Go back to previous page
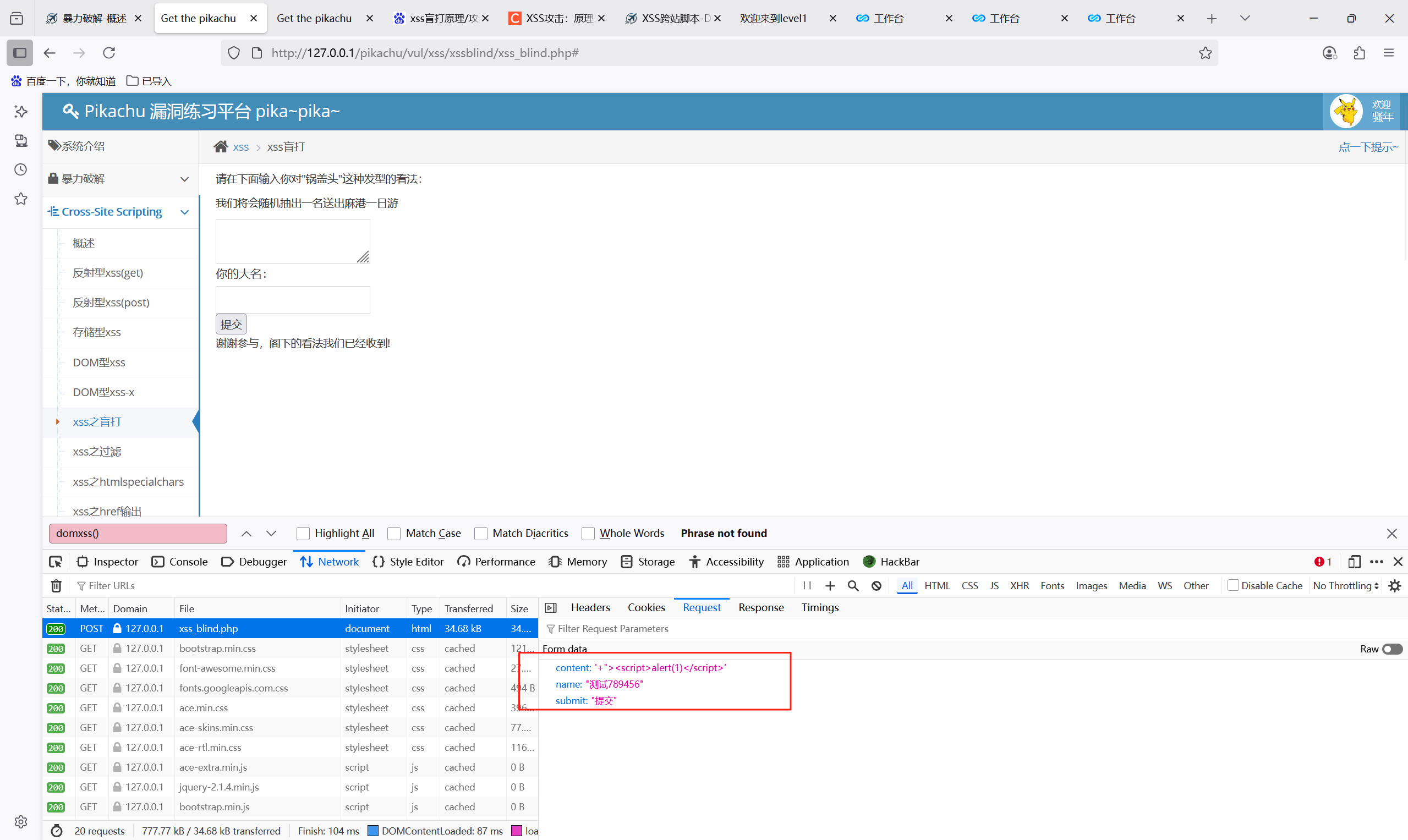Viewport: 1408px width, 840px height. point(50,53)
